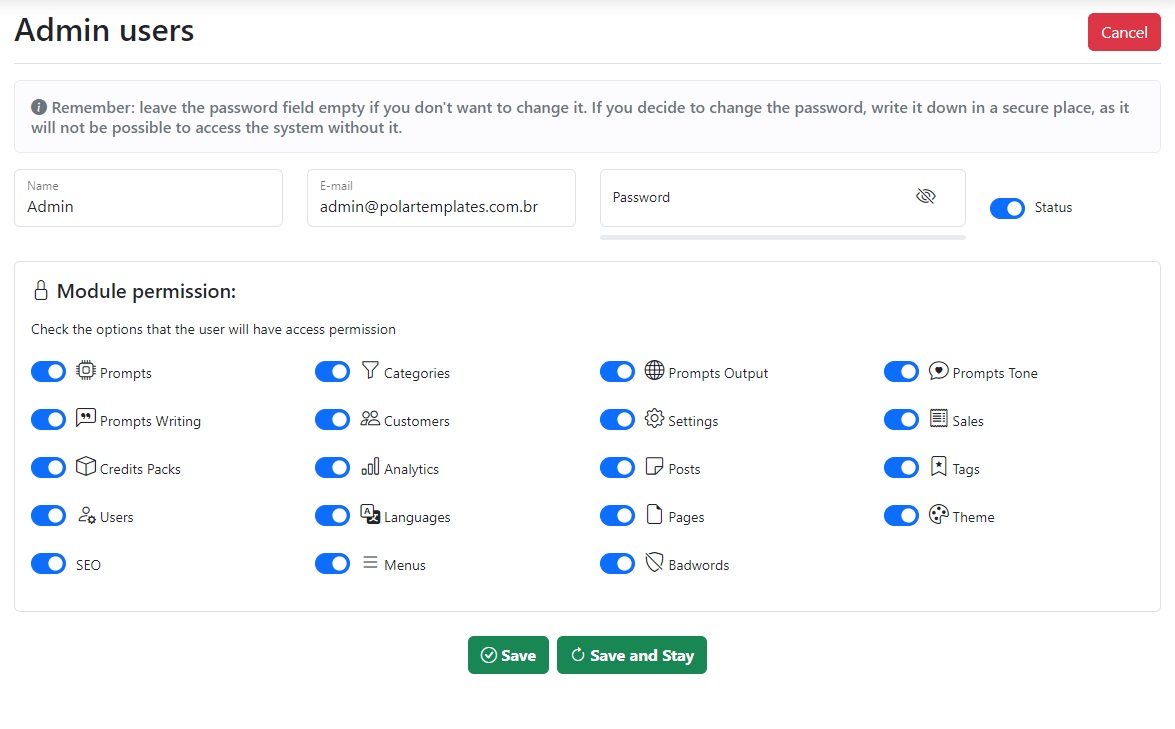Click the Prompts chip icon
Viewport: 1175px width, 729px height.
(x=86, y=371)
